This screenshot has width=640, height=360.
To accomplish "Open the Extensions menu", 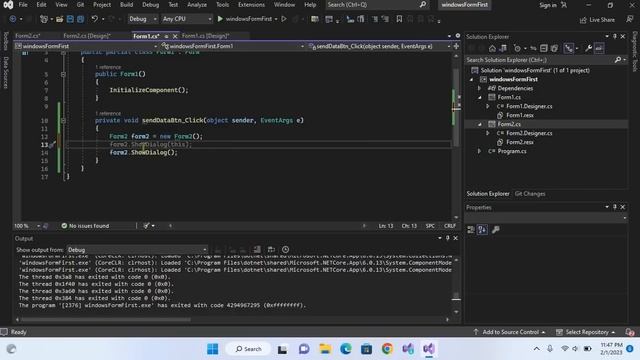I will 251,5.
